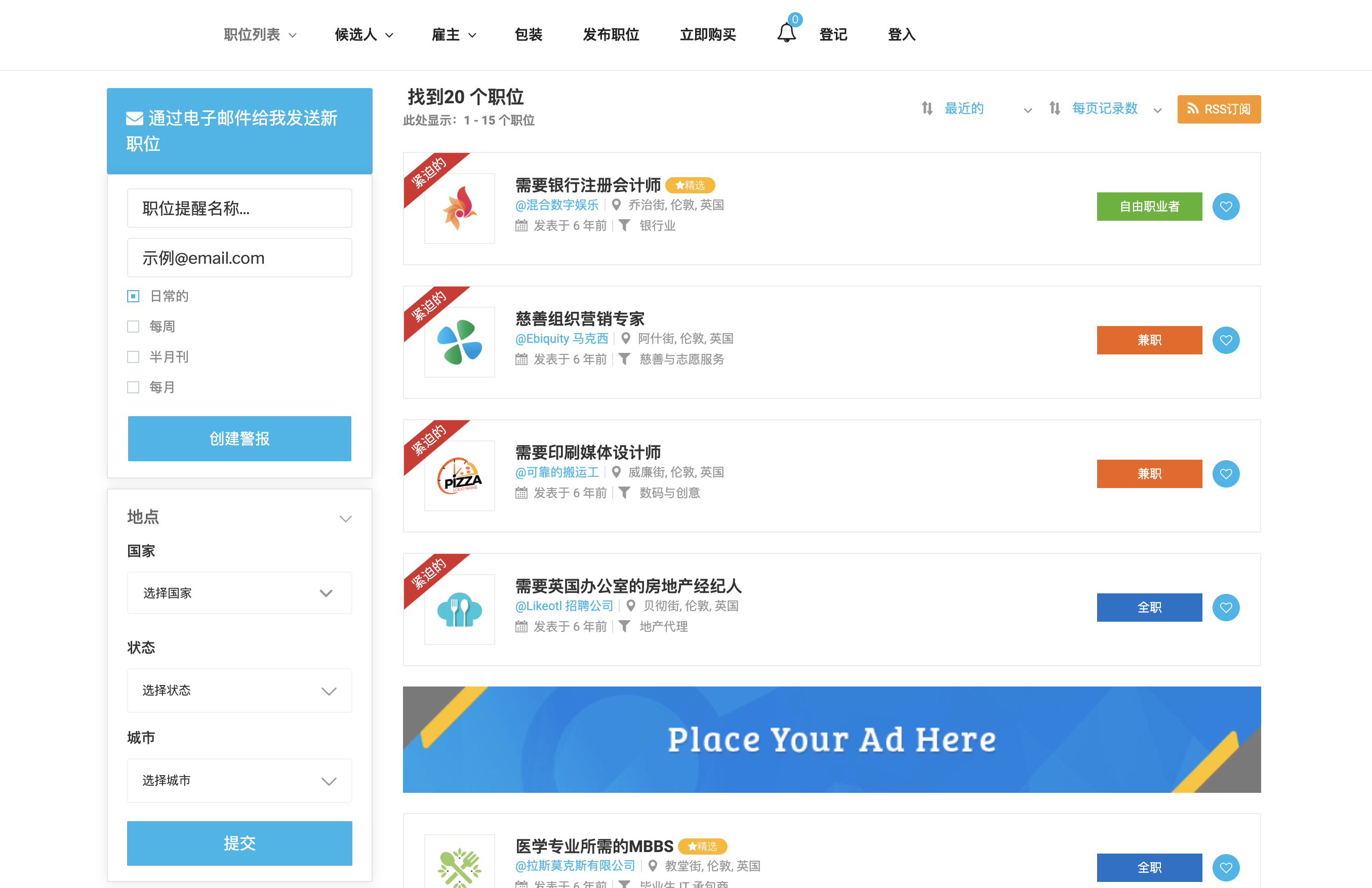
Task: Click the sort arrows icon beside 最近的
Action: [927, 108]
